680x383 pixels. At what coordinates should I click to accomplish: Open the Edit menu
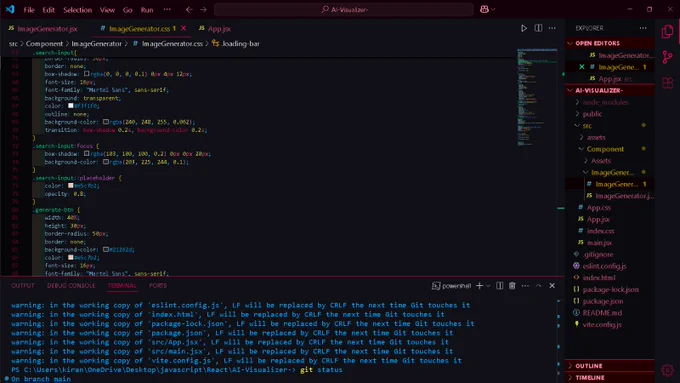click(49, 10)
